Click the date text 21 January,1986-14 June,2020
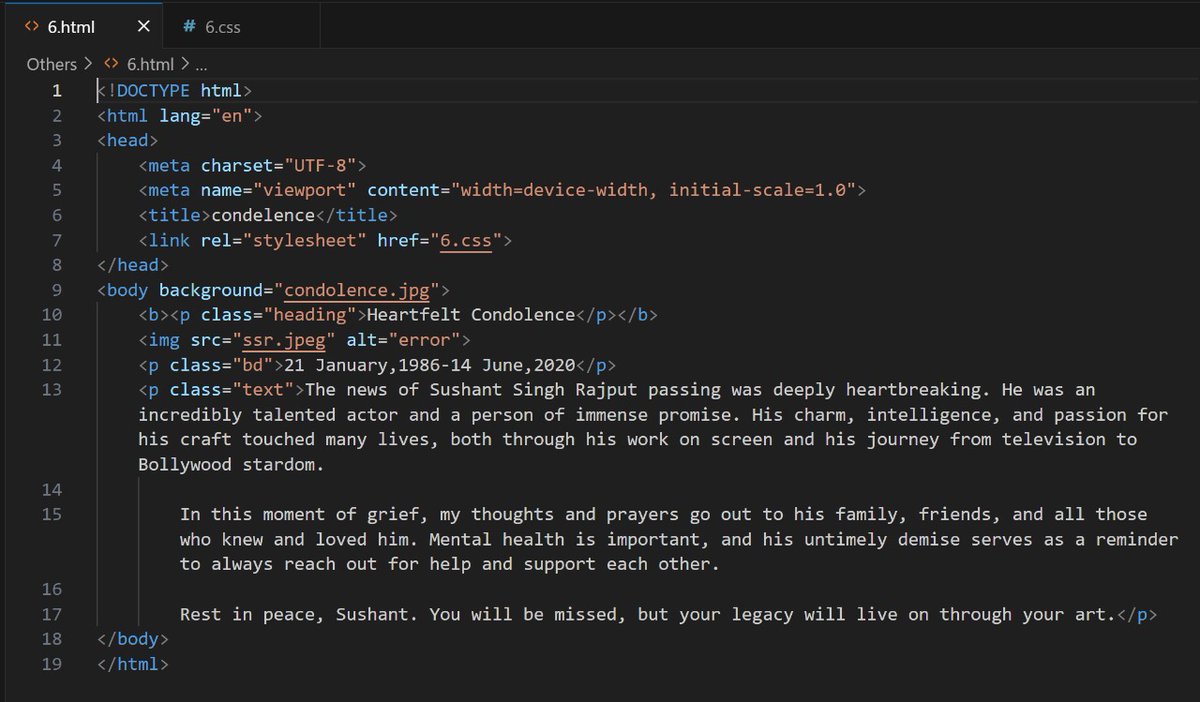The height and width of the screenshot is (702, 1200). click(x=431, y=365)
